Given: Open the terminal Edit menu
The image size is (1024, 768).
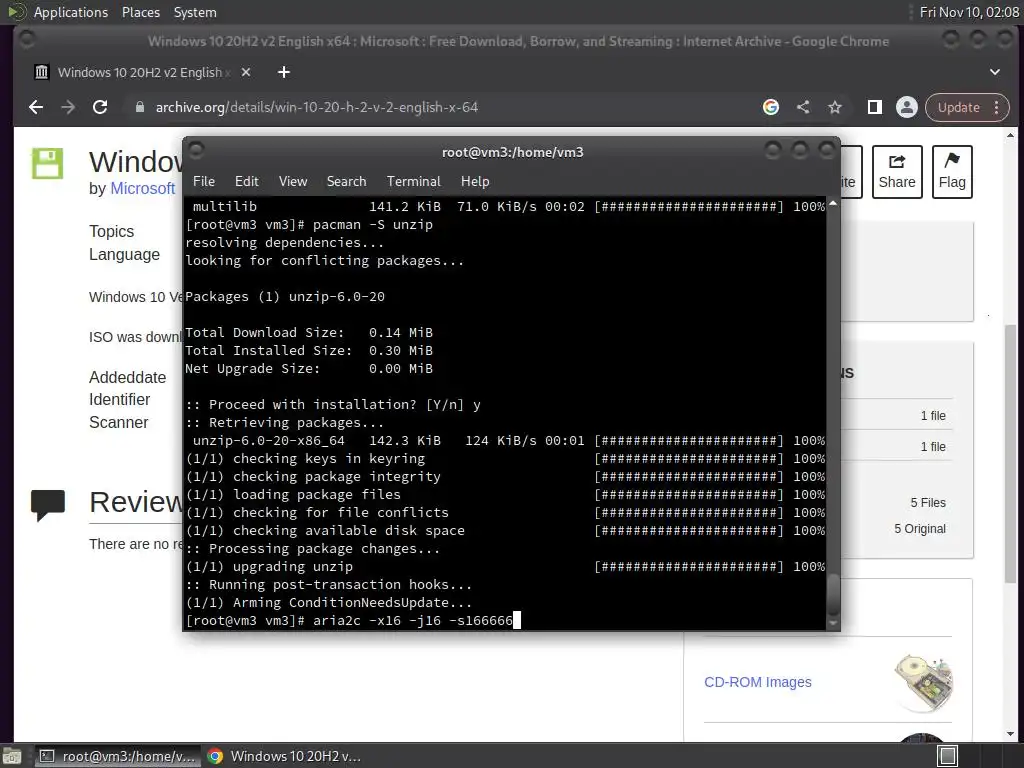Looking at the screenshot, I should coord(247,182).
